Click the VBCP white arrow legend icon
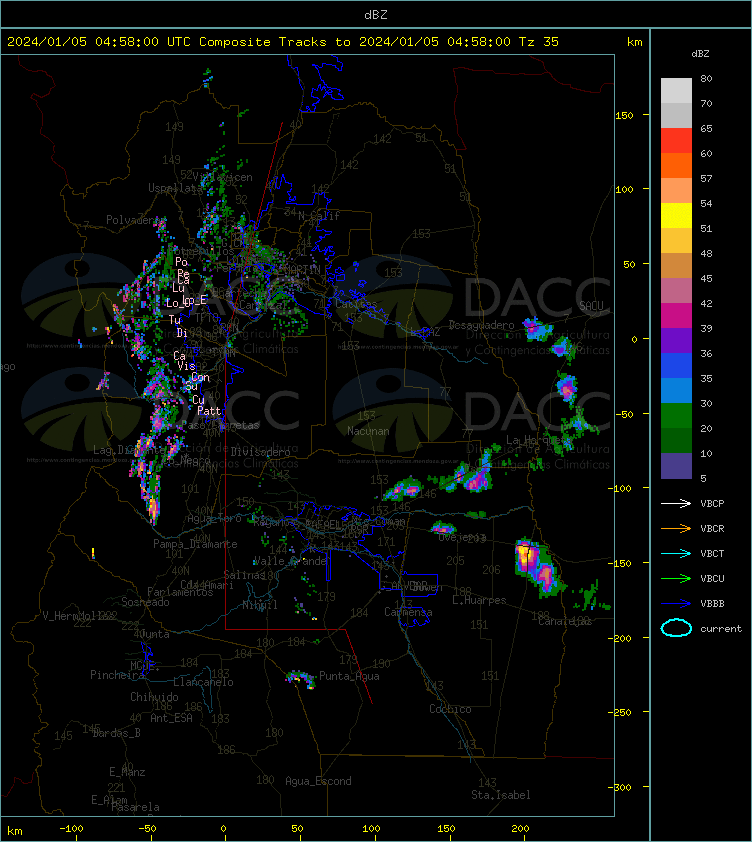The height and width of the screenshot is (842, 752). point(676,503)
